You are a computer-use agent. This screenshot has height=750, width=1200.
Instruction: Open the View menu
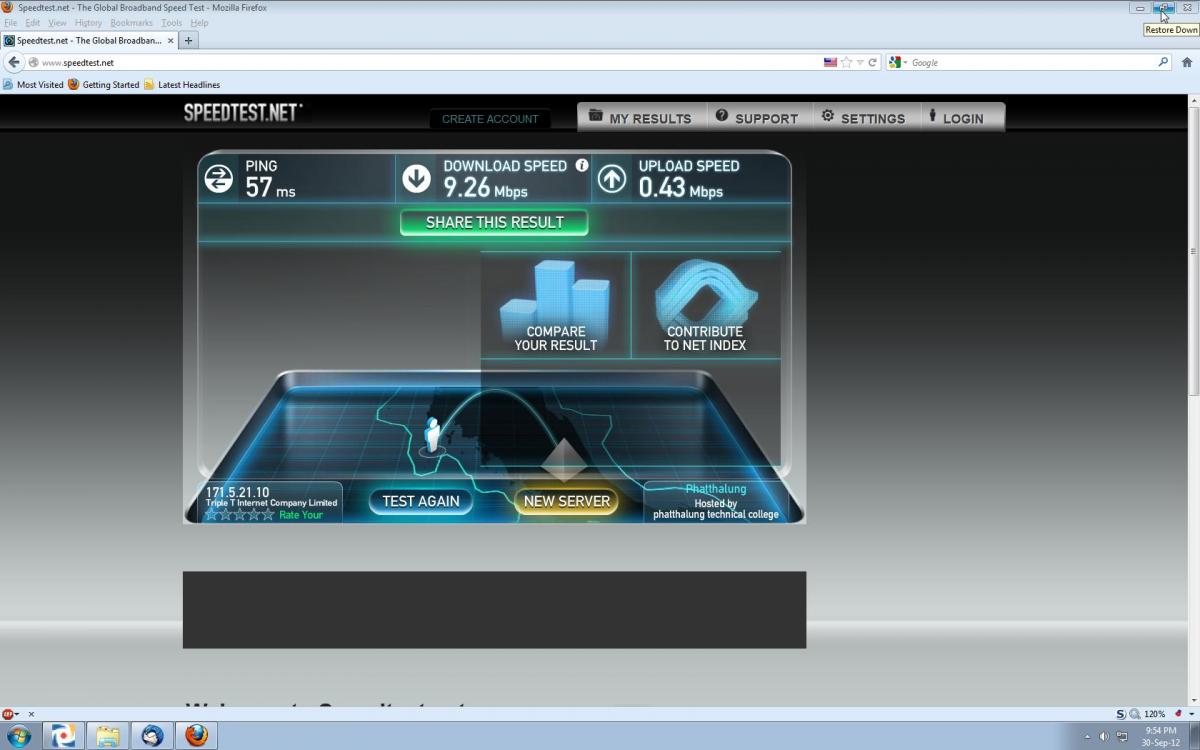point(57,22)
